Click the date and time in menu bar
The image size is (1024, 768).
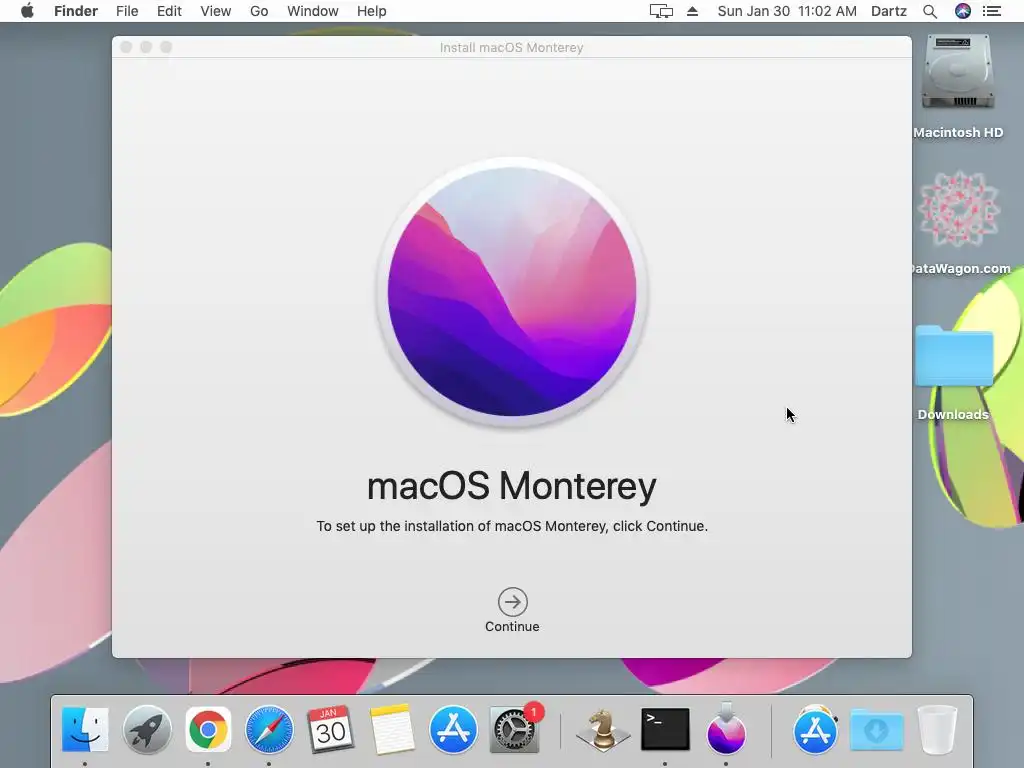pos(787,11)
